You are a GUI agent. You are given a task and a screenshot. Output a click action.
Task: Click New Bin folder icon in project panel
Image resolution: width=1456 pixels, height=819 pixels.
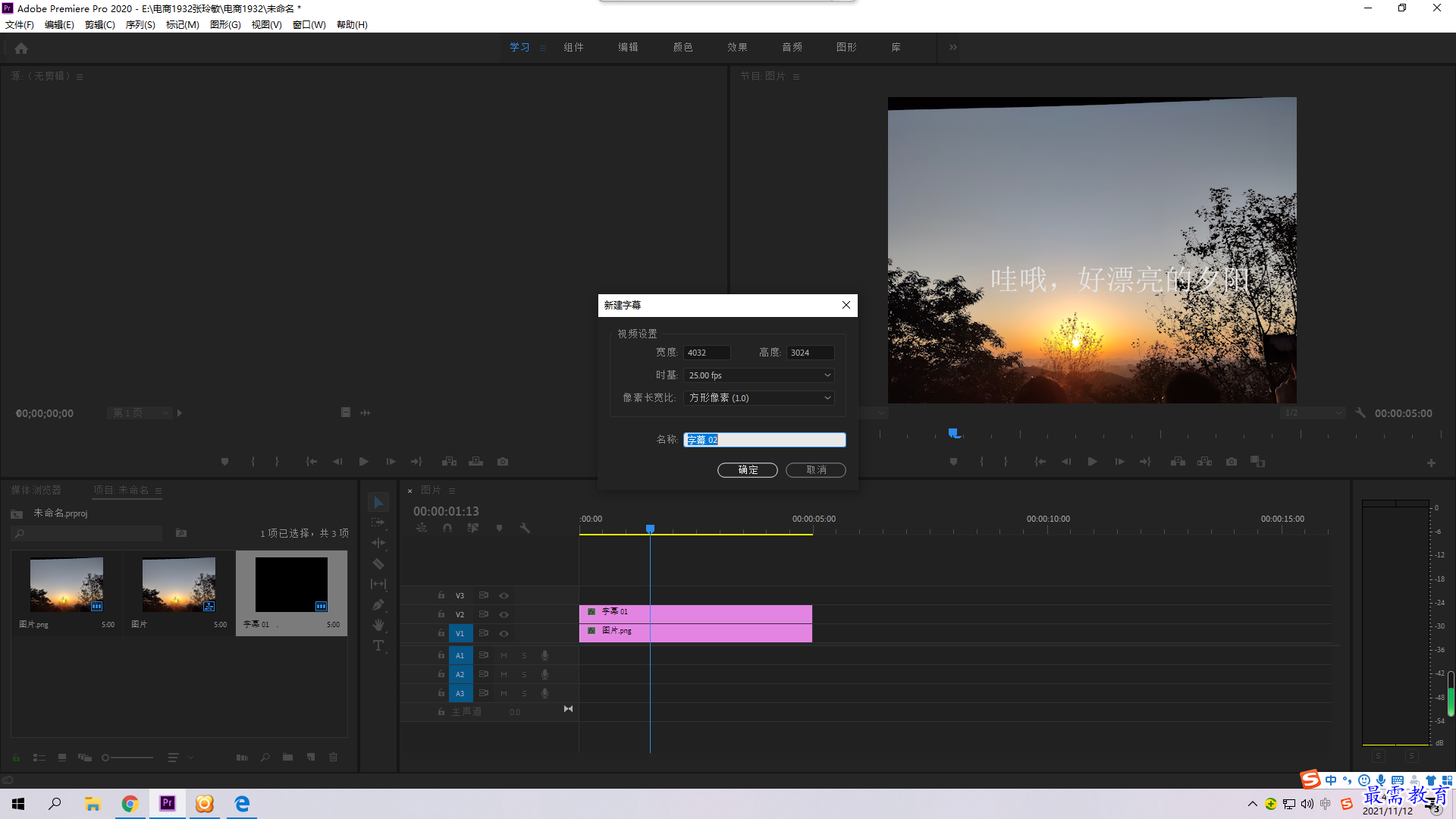(287, 758)
